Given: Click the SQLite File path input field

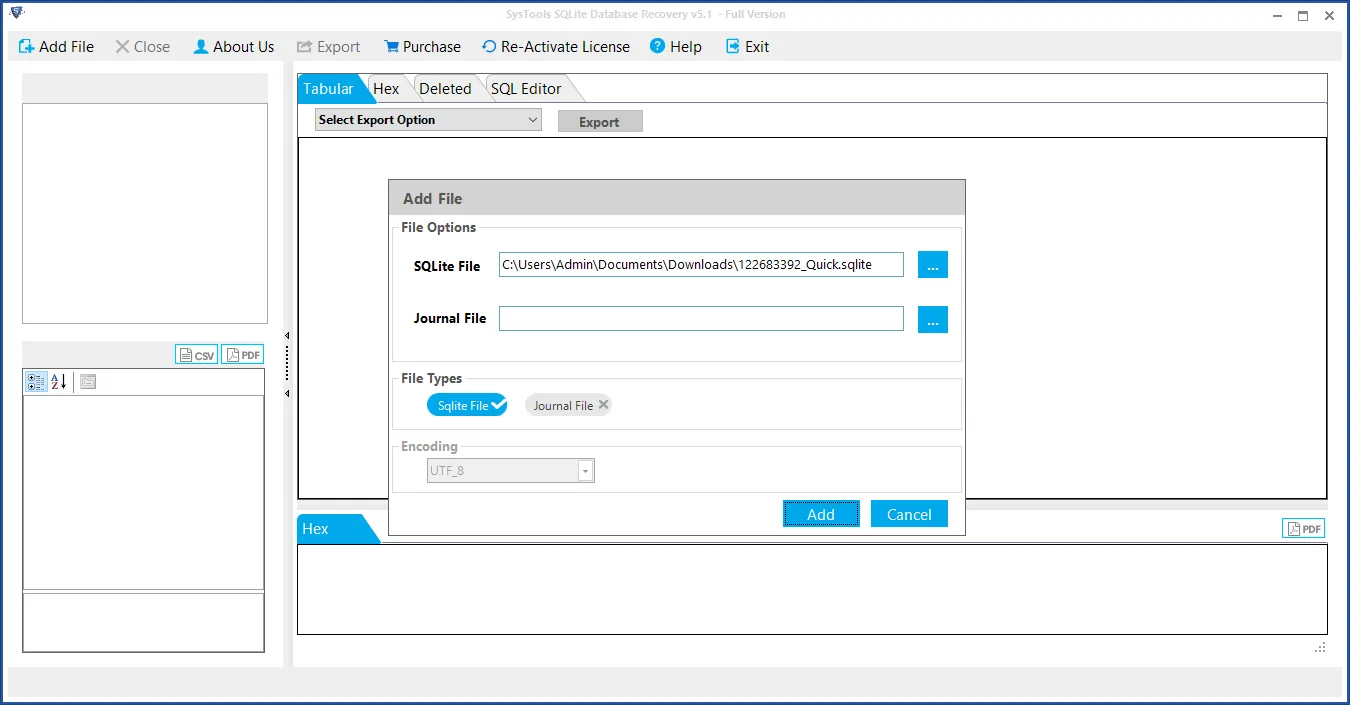Looking at the screenshot, I should coord(701,265).
